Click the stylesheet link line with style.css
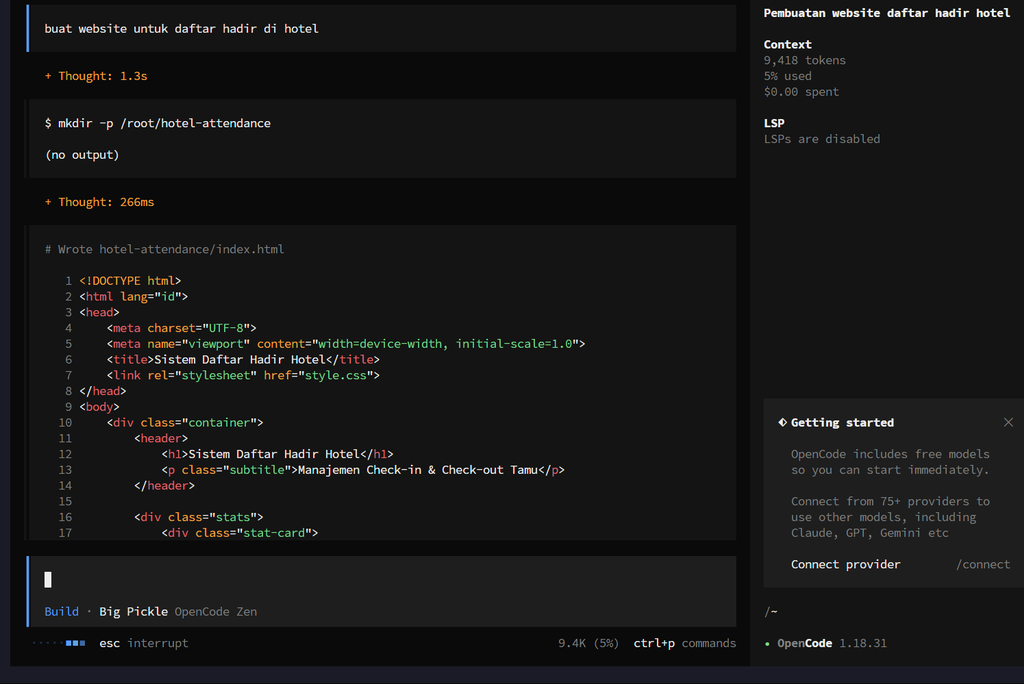 (243, 375)
